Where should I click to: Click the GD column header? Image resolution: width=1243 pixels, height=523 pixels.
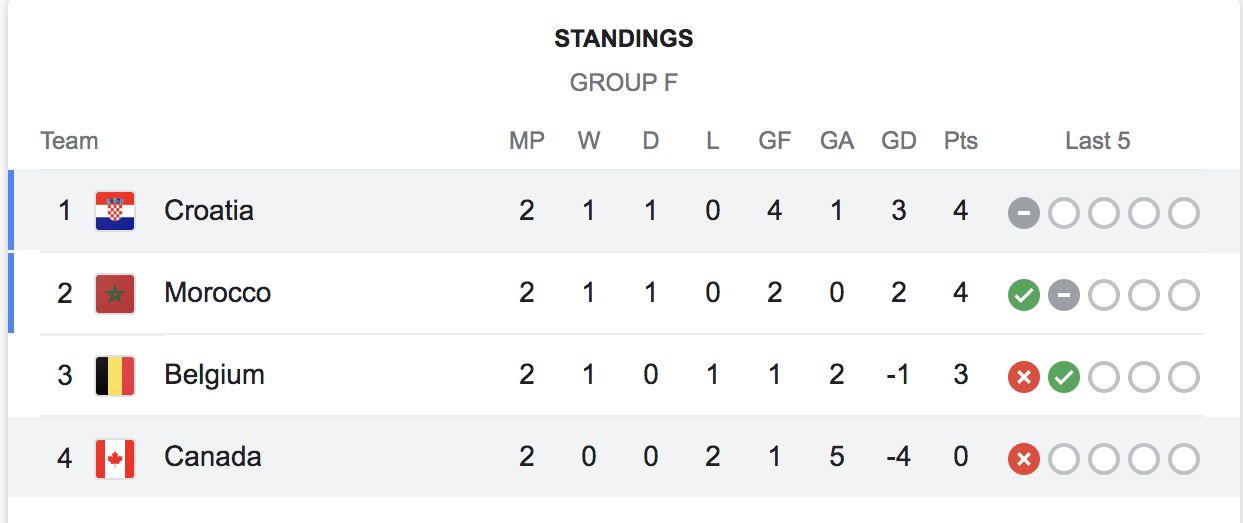click(899, 141)
